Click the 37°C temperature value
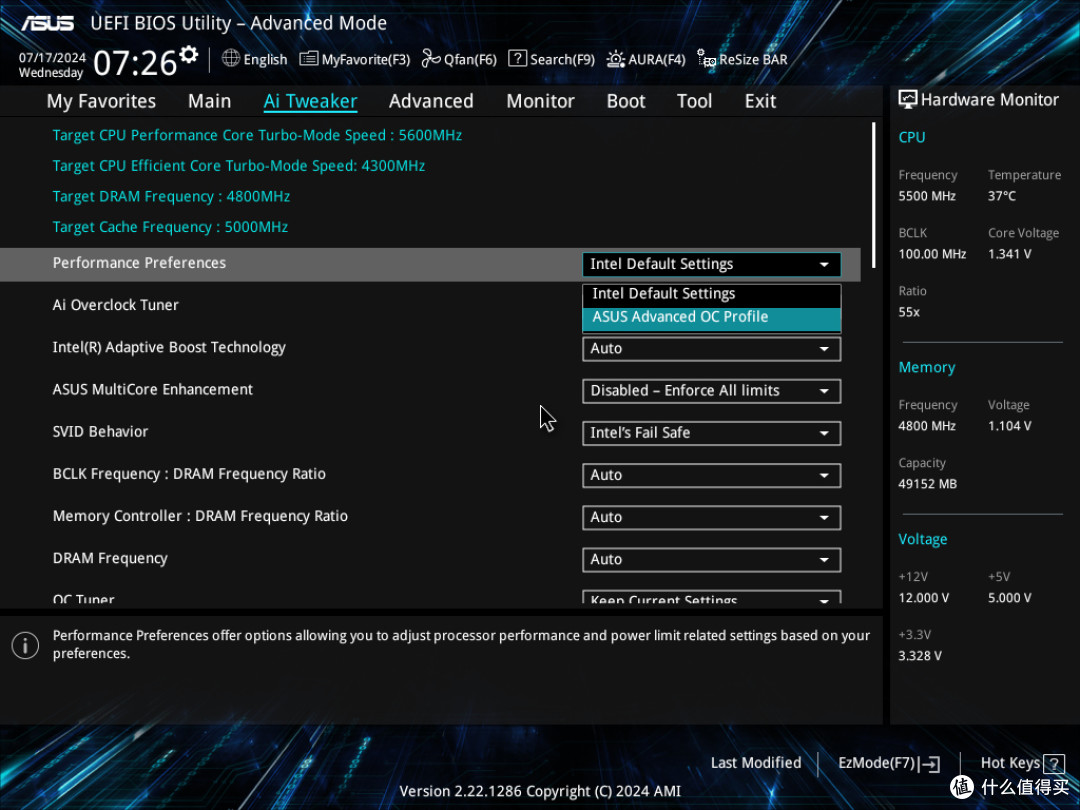 pyautogui.click(x=1001, y=196)
